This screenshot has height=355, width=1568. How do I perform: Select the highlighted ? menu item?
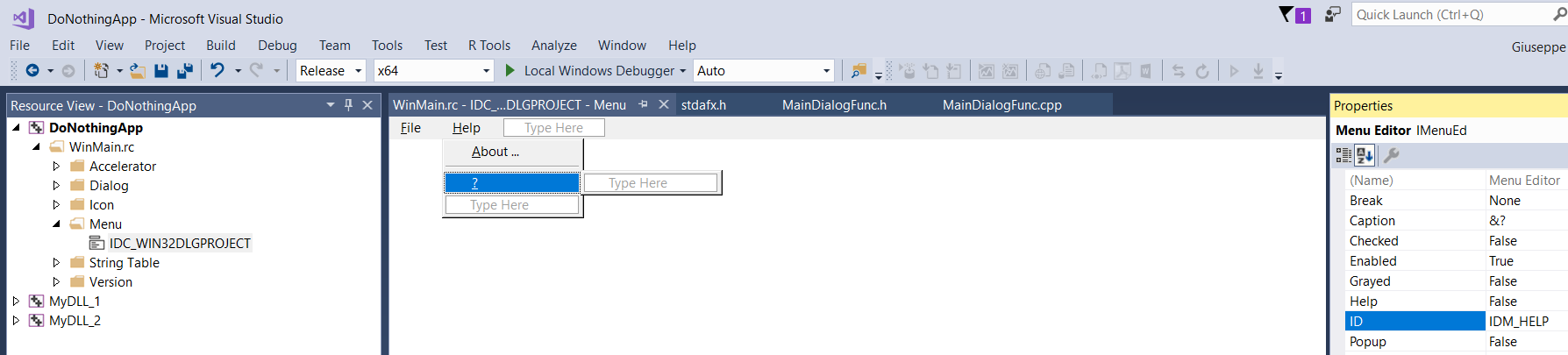[512, 182]
